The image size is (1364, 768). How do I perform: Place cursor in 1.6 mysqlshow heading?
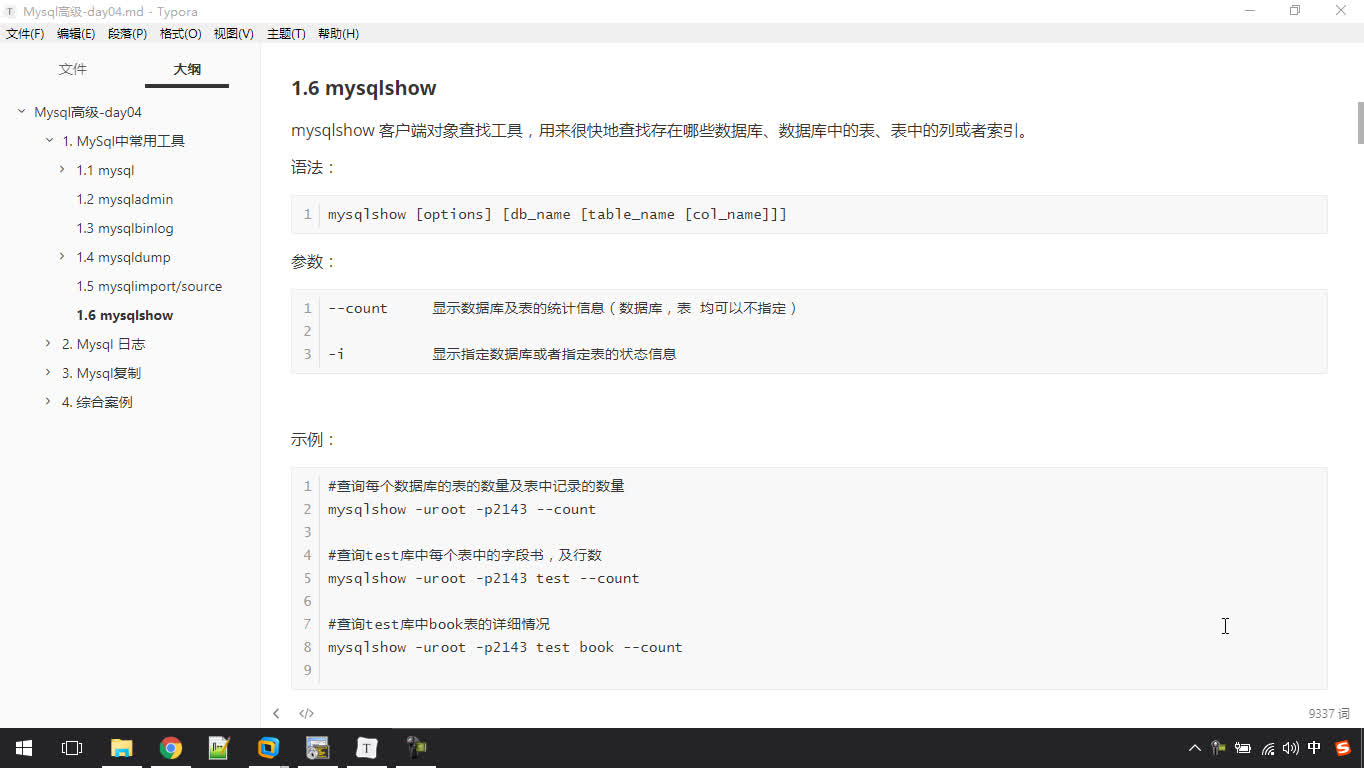click(364, 88)
